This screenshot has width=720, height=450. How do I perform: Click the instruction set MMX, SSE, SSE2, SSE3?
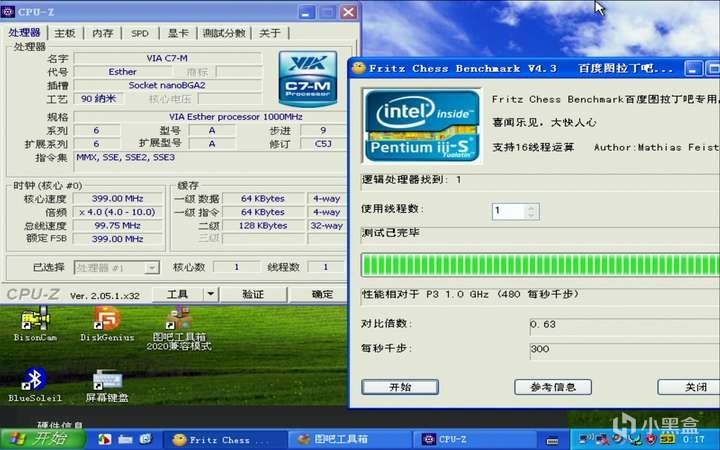click(x=210, y=162)
